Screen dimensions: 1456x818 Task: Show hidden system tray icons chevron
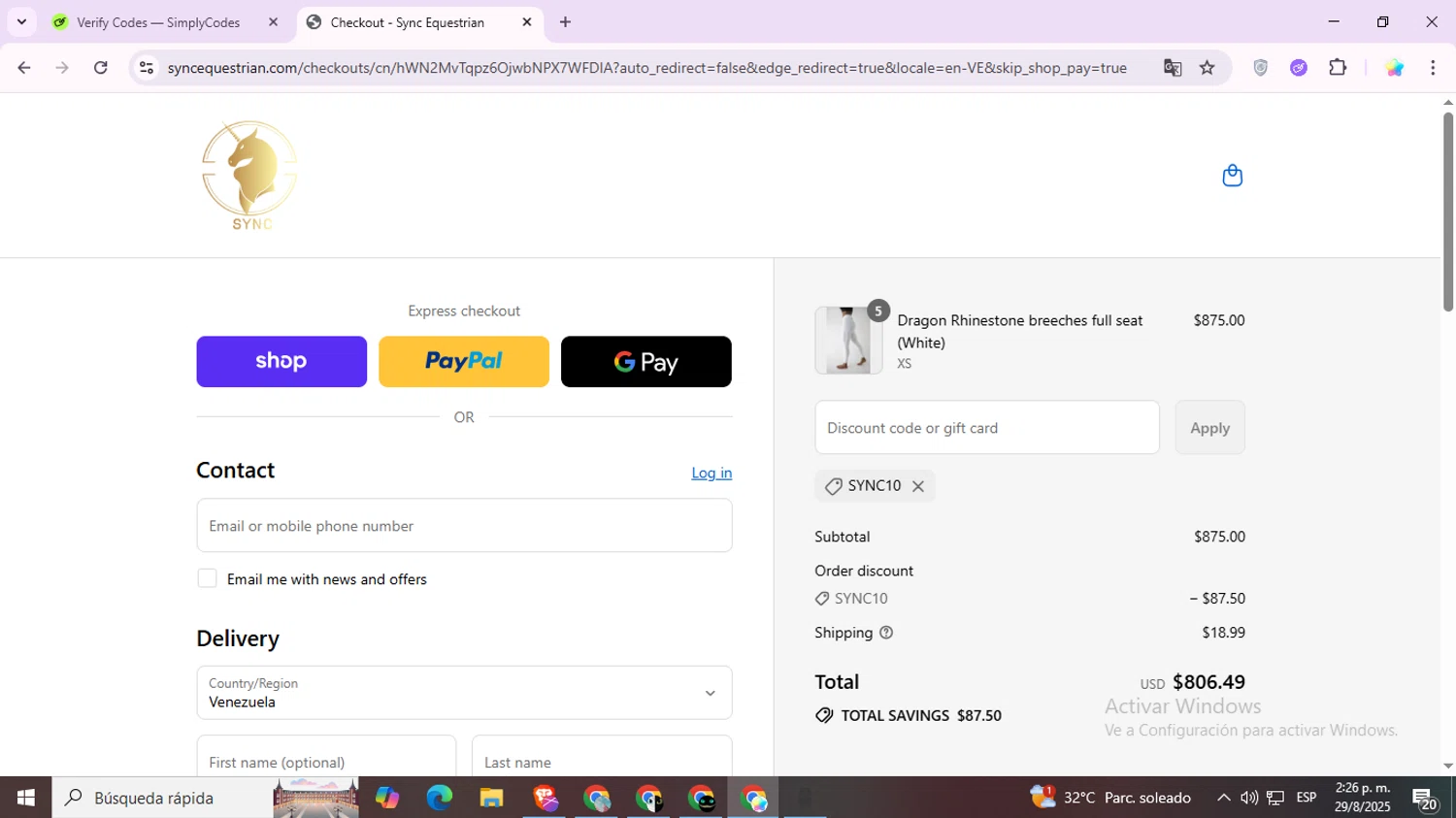pyautogui.click(x=1223, y=798)
